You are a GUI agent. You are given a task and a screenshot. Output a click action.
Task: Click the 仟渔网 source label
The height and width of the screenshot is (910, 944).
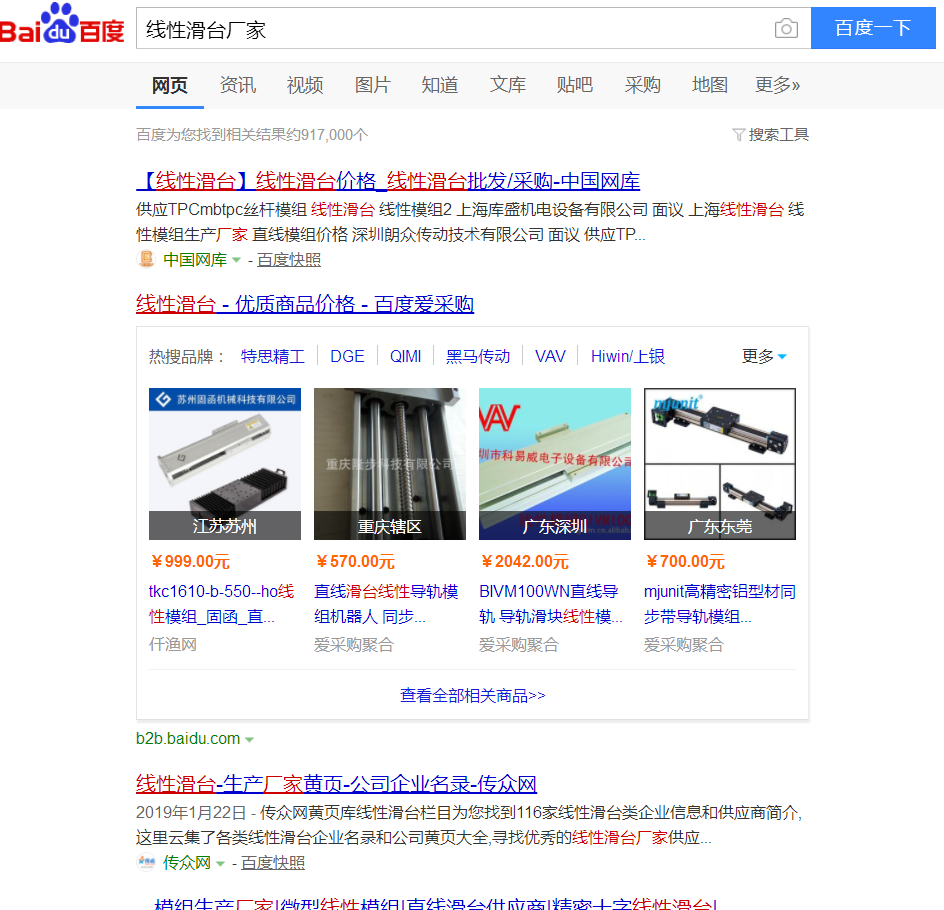point(173,645)
